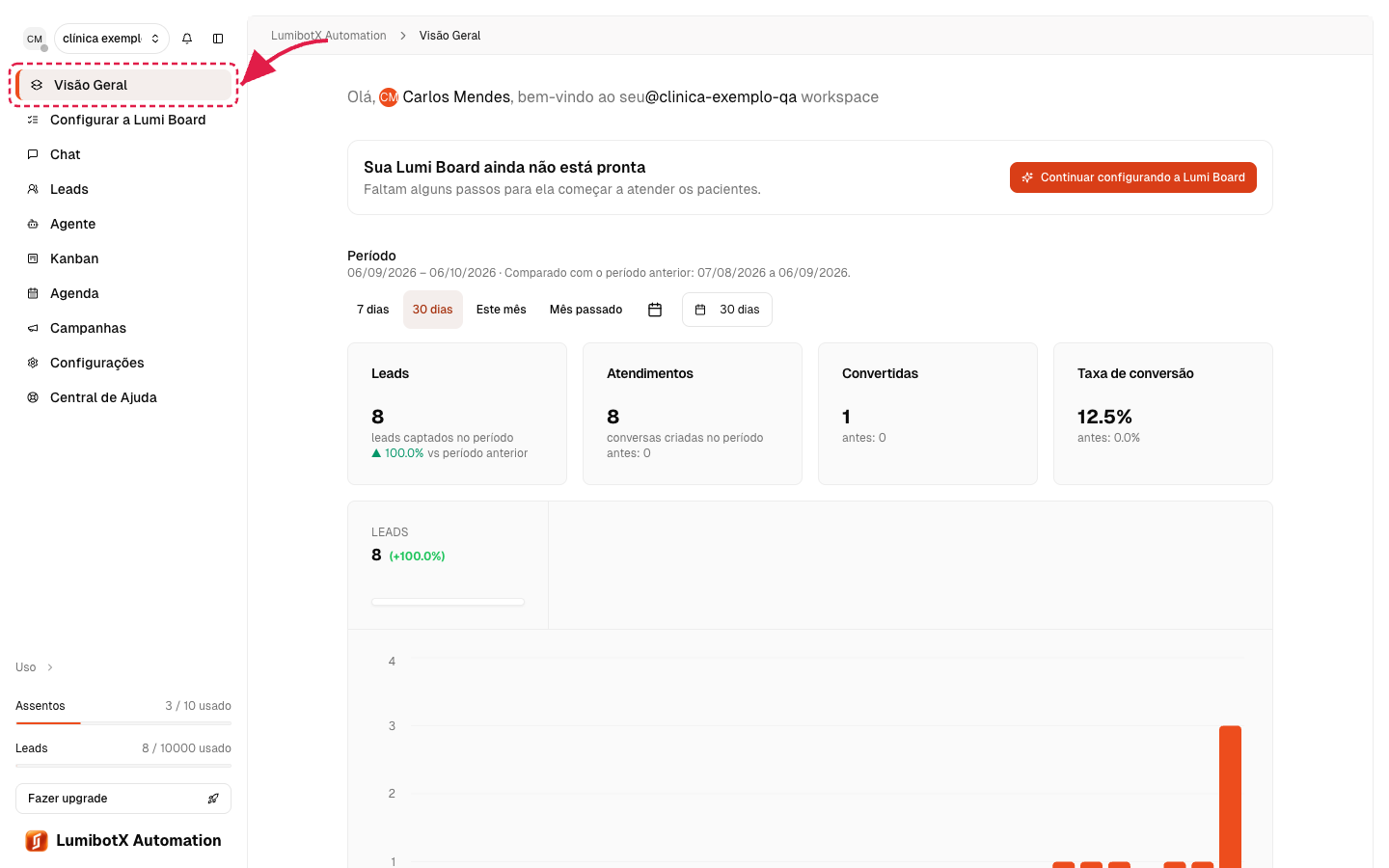Screen dimensions: 1389x868
Task: Click 'Sua Lumi Board ainda não está pronta'
Action: [504, 167]
